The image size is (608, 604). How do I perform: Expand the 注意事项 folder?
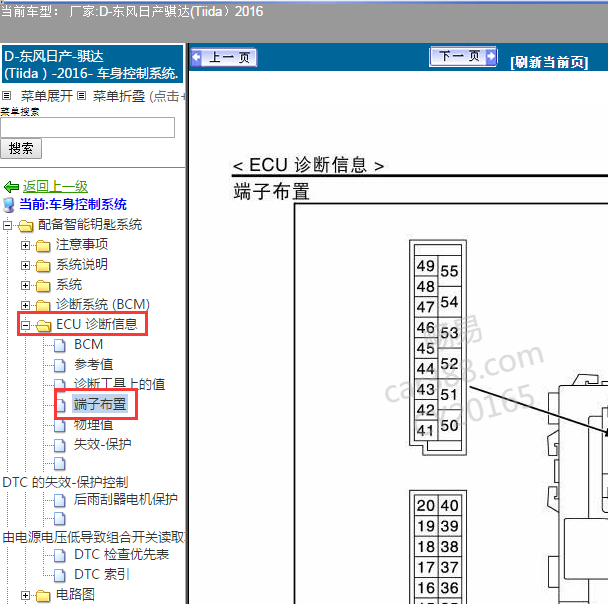[x=25, y=245]
